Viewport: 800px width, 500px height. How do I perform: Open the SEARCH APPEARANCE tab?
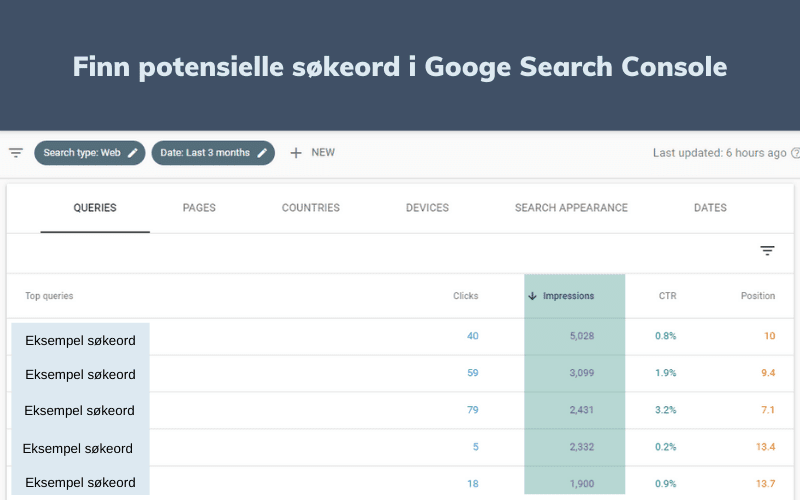coord(571,208)
